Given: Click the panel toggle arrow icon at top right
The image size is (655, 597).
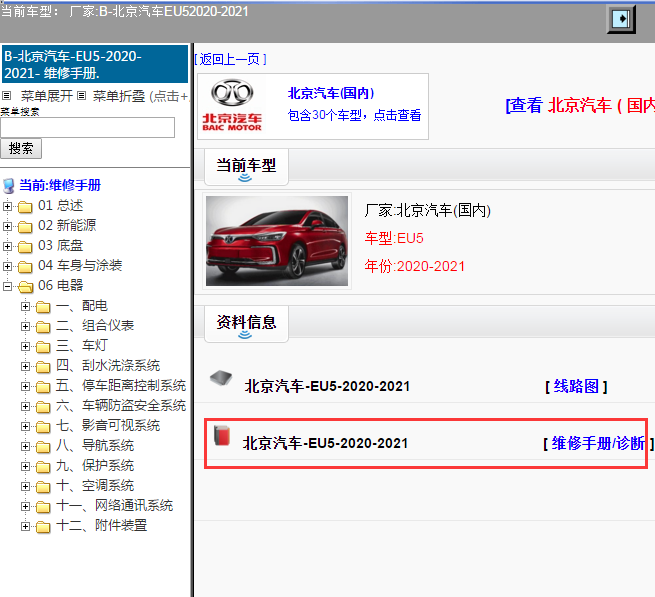Looking at the screenshot, I should point(621,19).
